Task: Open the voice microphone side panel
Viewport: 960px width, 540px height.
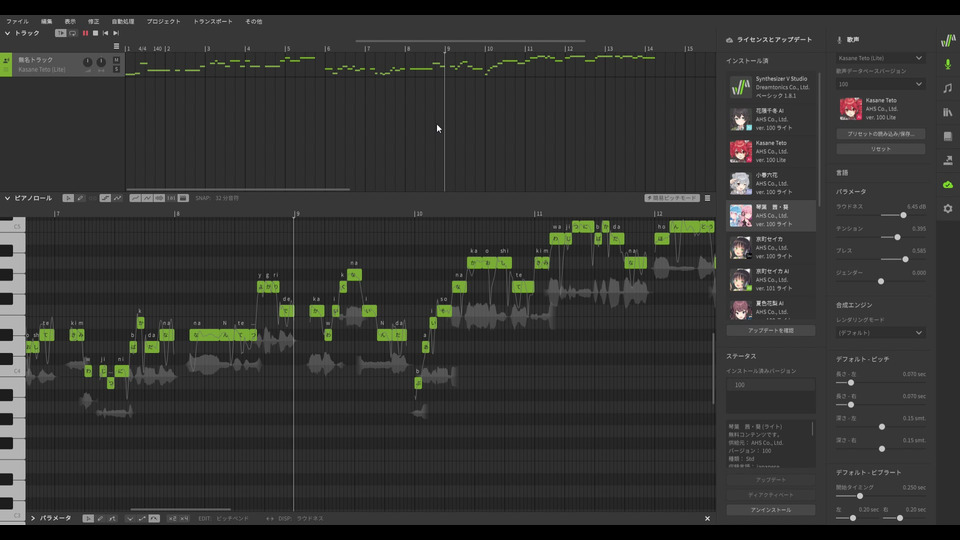Action: coord(948,64)
